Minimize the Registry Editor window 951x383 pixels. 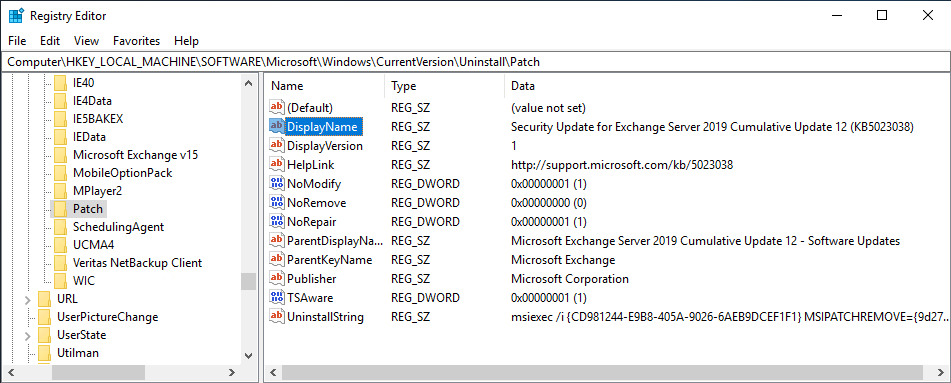point(836,16)
